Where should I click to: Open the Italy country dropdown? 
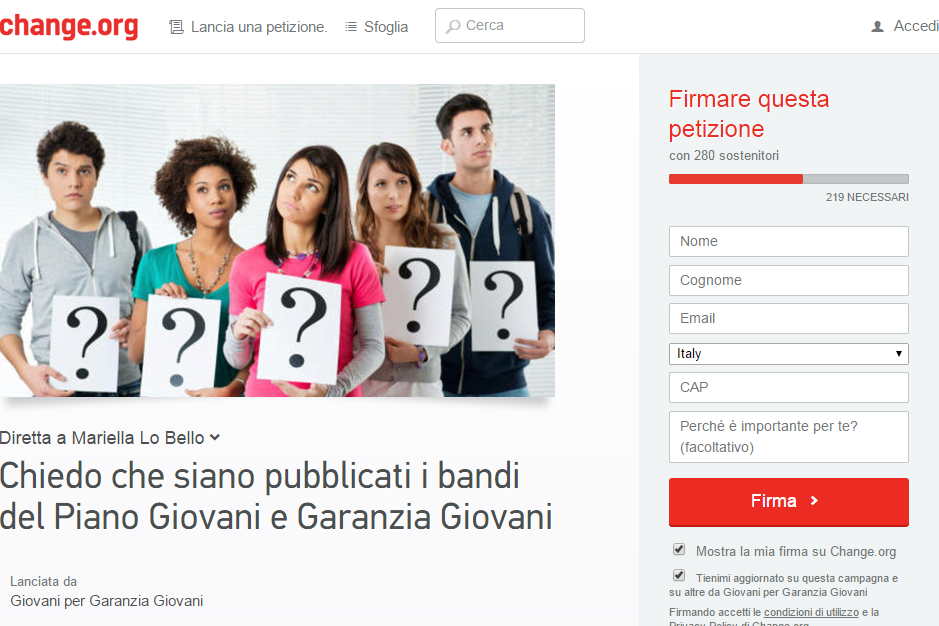pyautogui.click(x=789, y=353)
